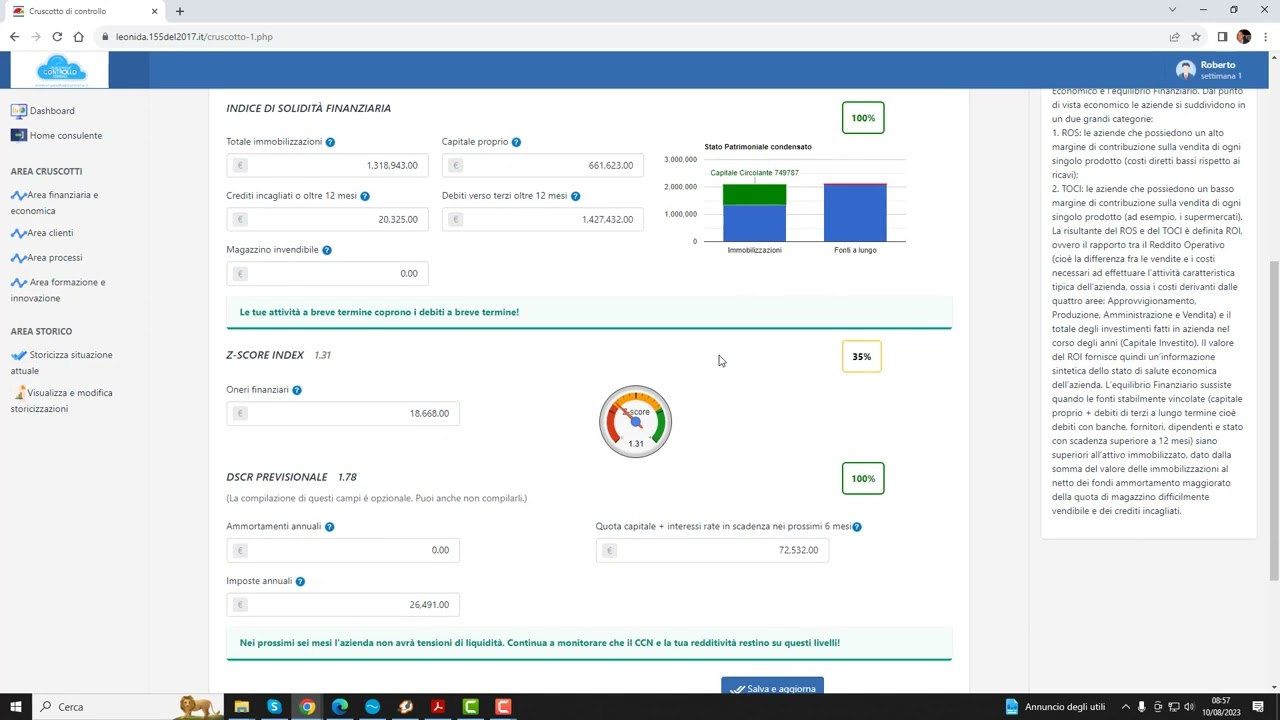Open Area processi in sidebar
1280x720 pixels.
tap(54, 258)
